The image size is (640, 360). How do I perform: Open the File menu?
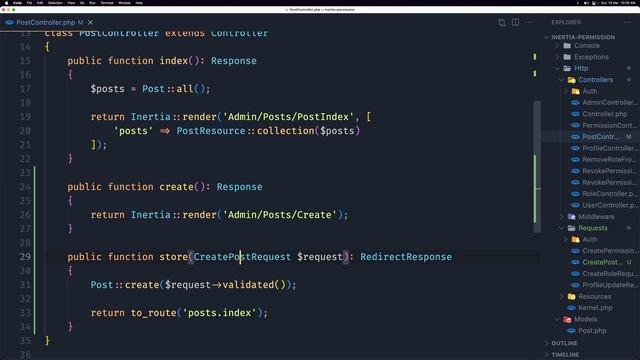pyautogui.click(x=29, y=3)
